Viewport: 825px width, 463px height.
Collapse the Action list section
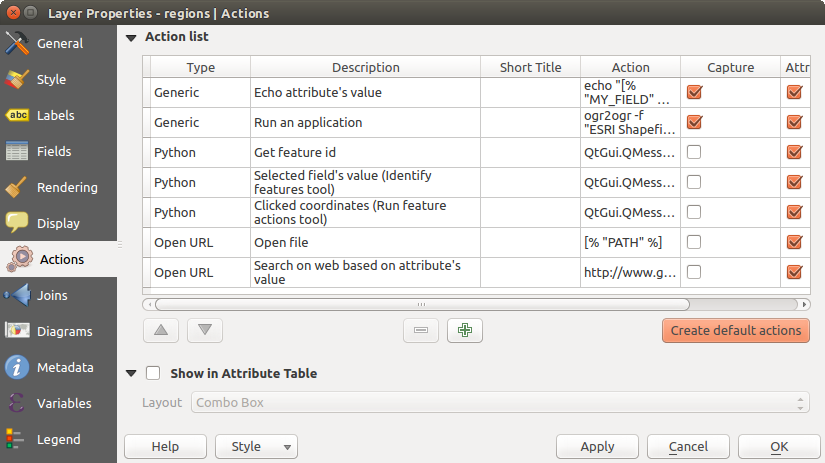coord(131,37)
